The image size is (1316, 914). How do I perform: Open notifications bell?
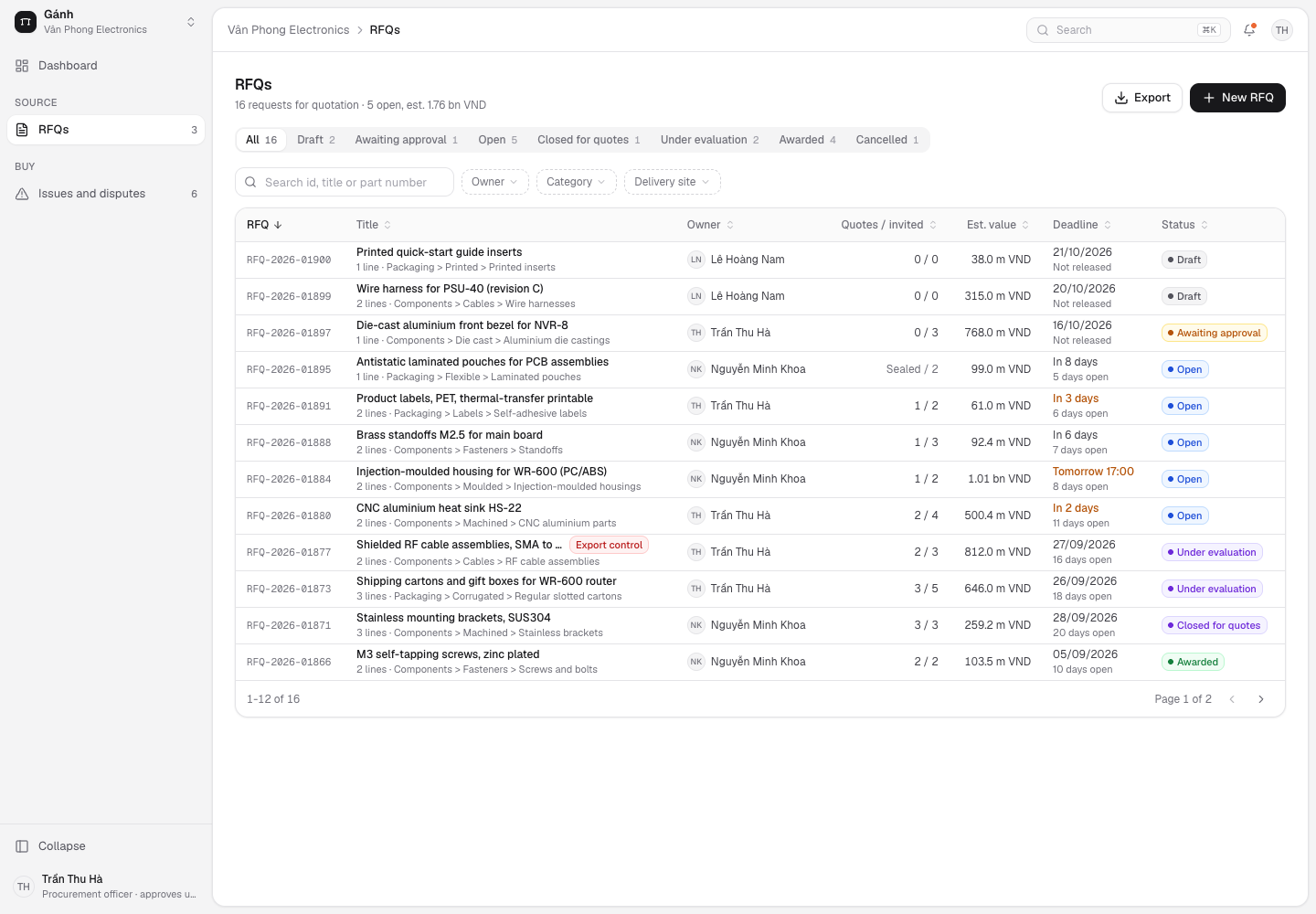[1249, 30]
